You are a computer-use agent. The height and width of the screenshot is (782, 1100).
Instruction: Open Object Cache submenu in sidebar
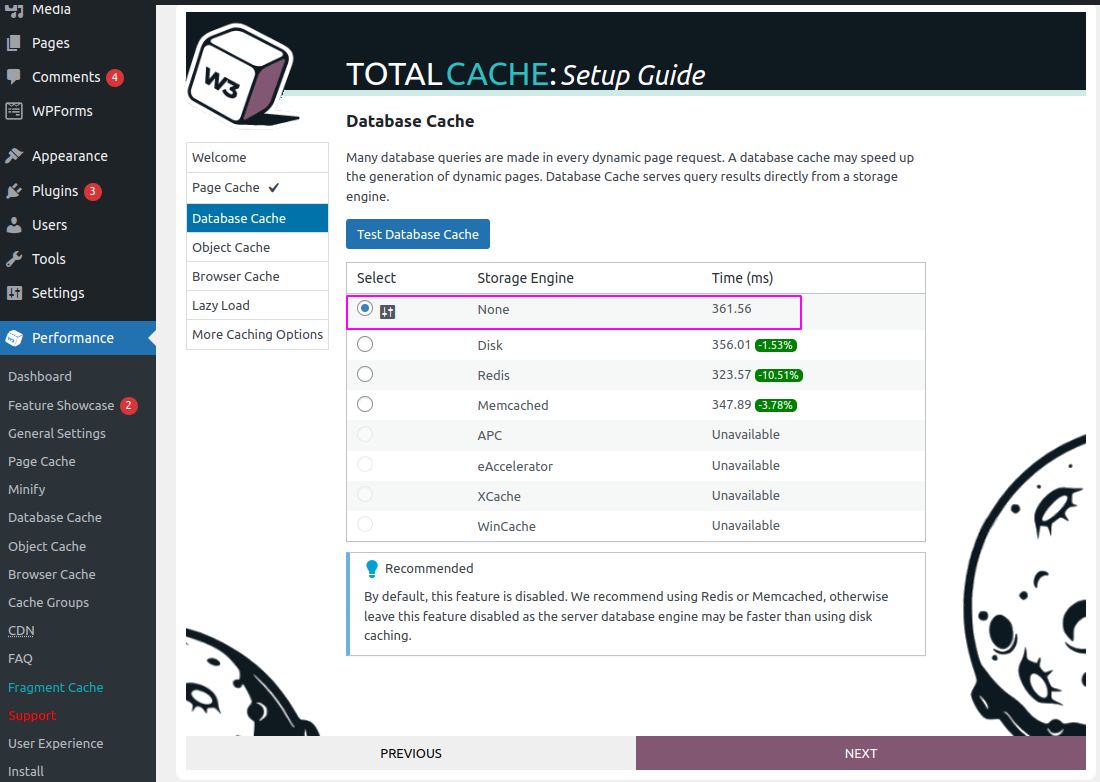[47, 546]
